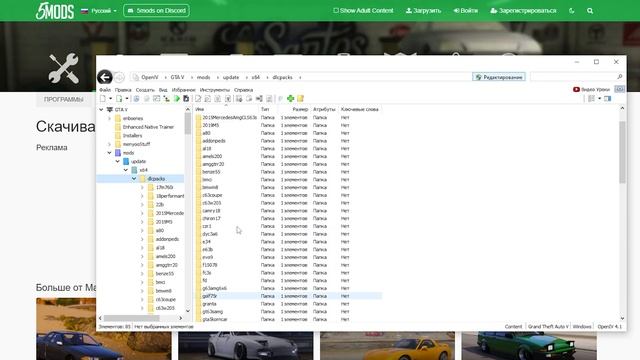Click the 5mods on Discord button
The height and width of the screenshot is (360, 640).
coord(156,11)
